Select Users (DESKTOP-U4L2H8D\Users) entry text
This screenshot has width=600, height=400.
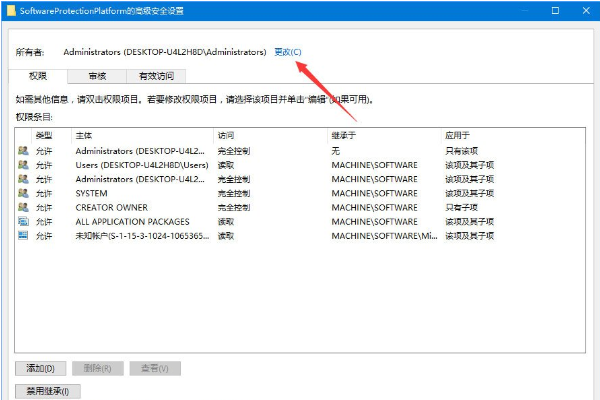click(142, 165)
